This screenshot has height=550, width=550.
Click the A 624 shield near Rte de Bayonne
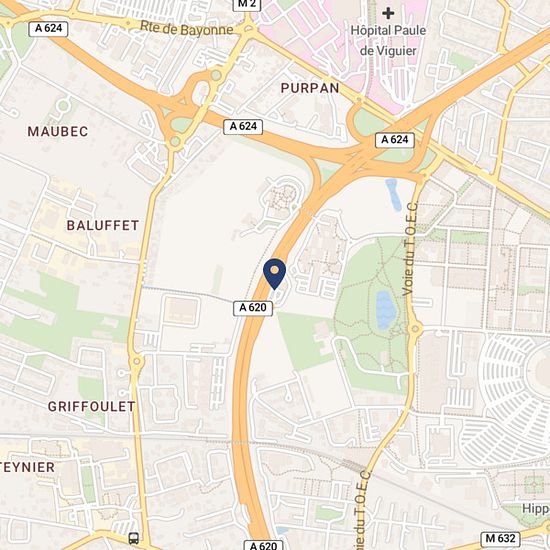pos(48,28)
